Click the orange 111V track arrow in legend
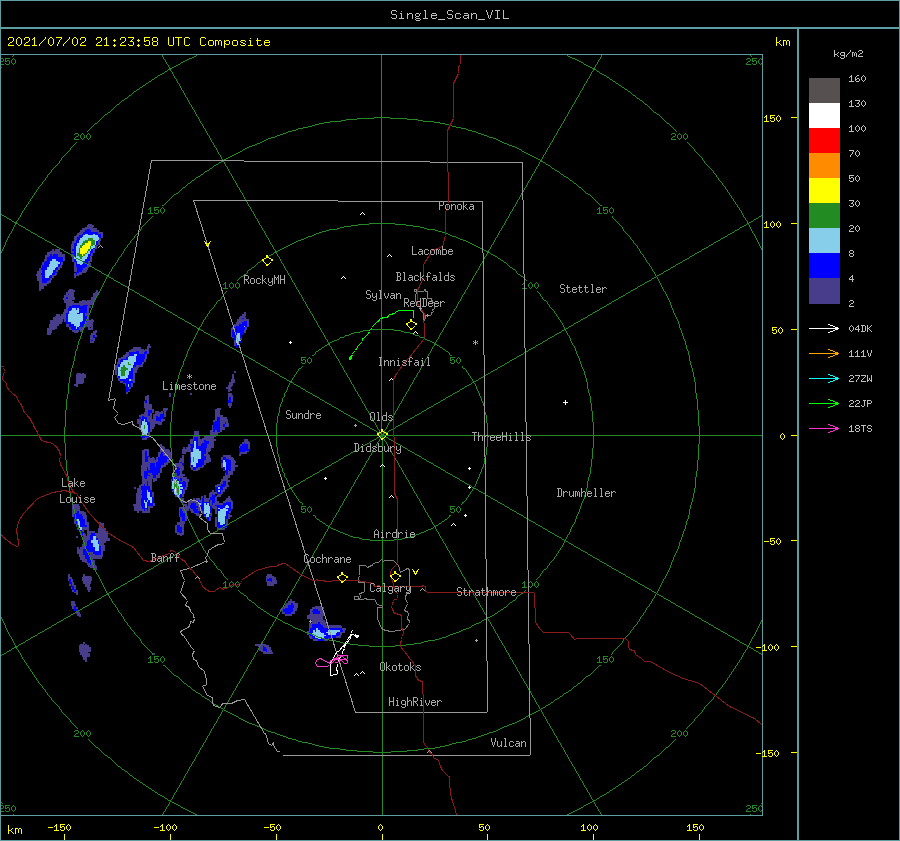This screenshot has width=900, height=841. pos(824,354)
